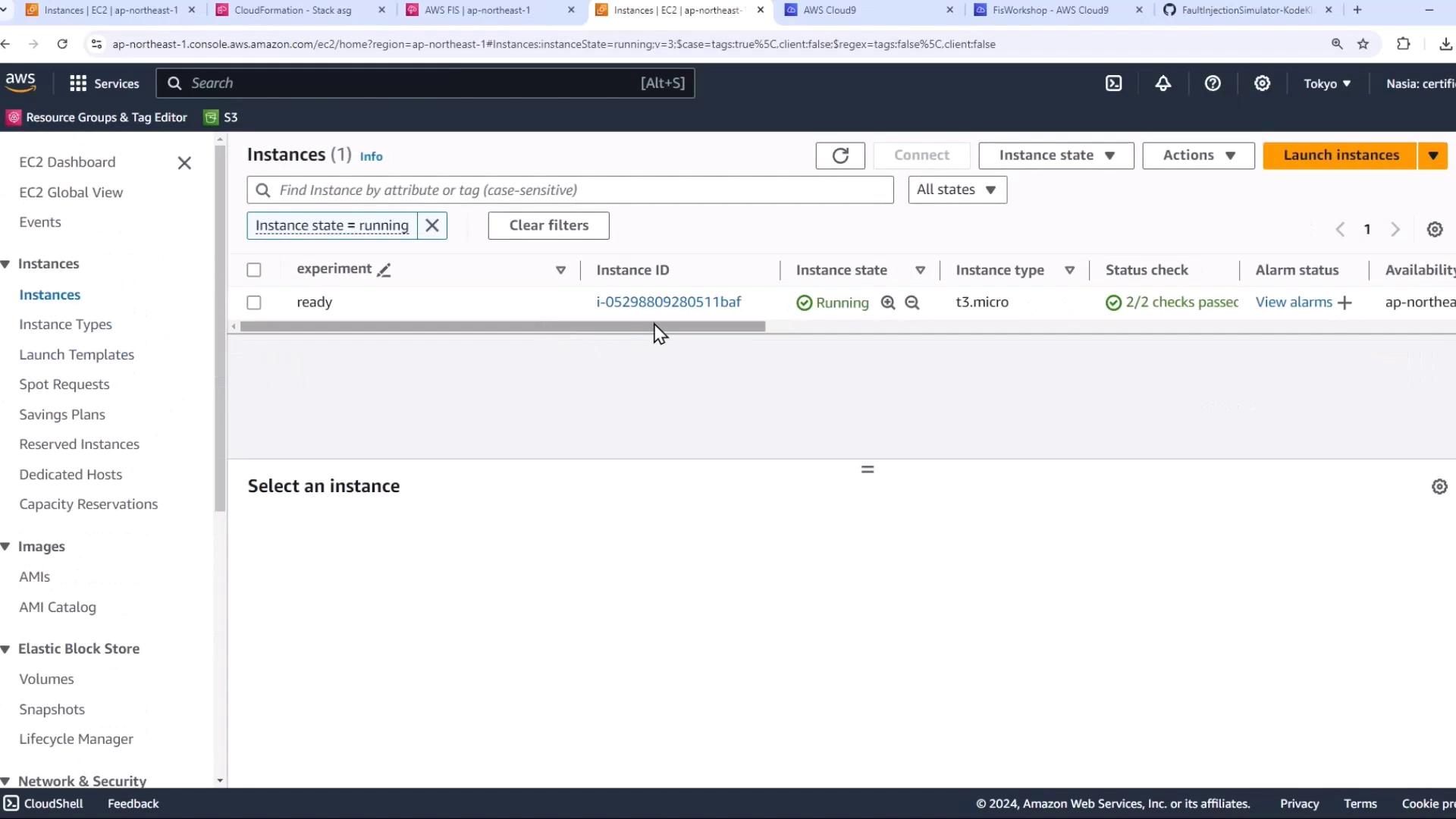Switch to the CloudFormation Stack asg tab

click(293, 10)
